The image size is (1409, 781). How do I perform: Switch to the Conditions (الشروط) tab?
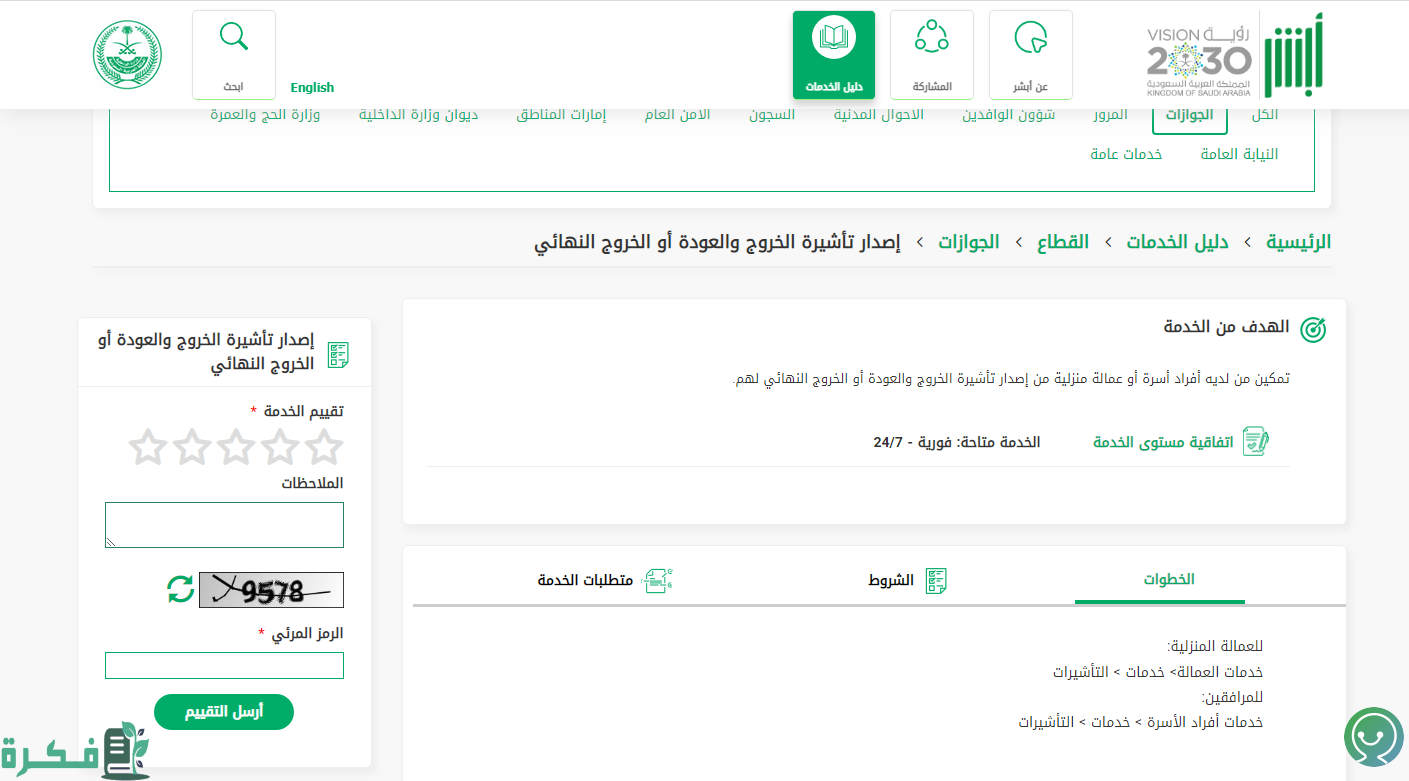906,580
